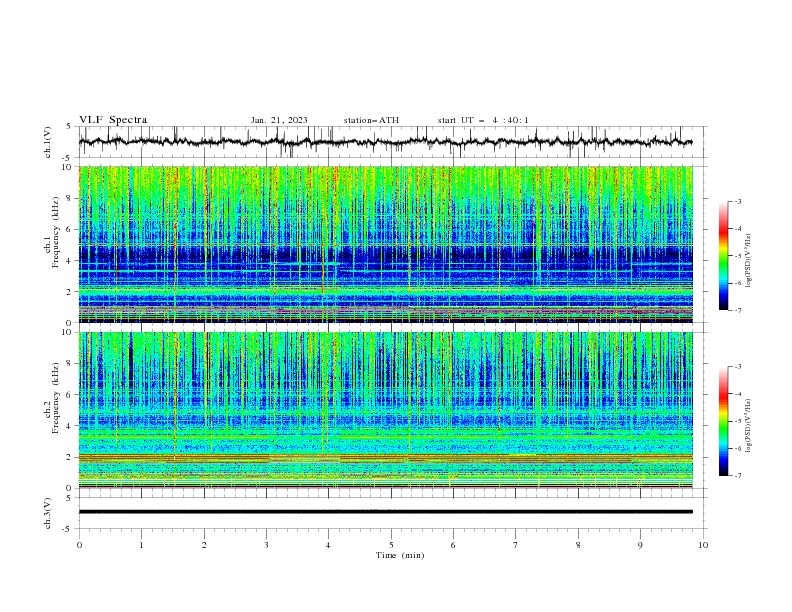Click the time axis tick label '8'
The height and width of the screenshot is (612, 792).
pyautogui.click(x=578, y=545)
